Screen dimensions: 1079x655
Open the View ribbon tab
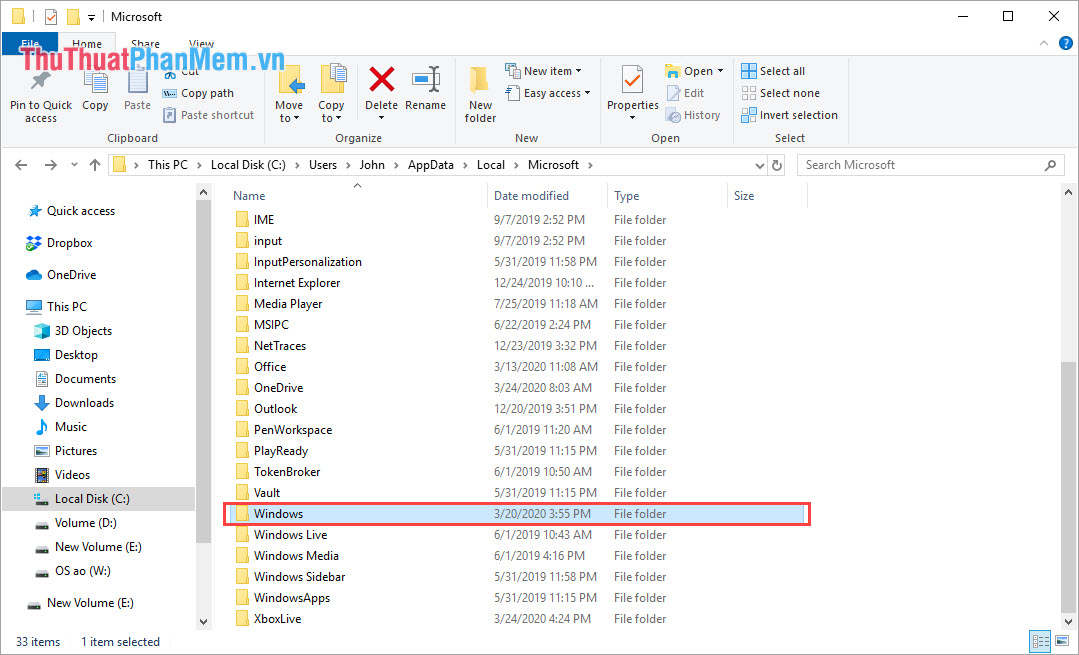(x=200, y=44)
